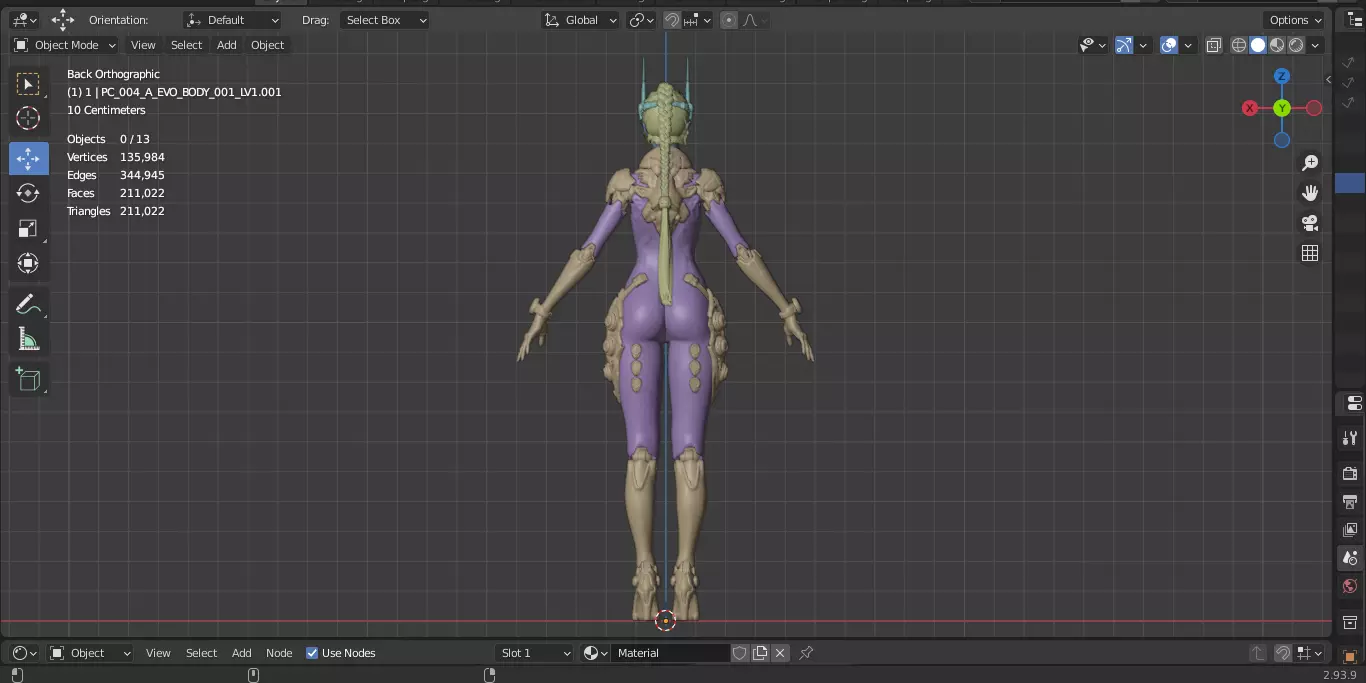Open the gizmo options dropdown arrow
Screen dimensions: 1366x683
1142,45
